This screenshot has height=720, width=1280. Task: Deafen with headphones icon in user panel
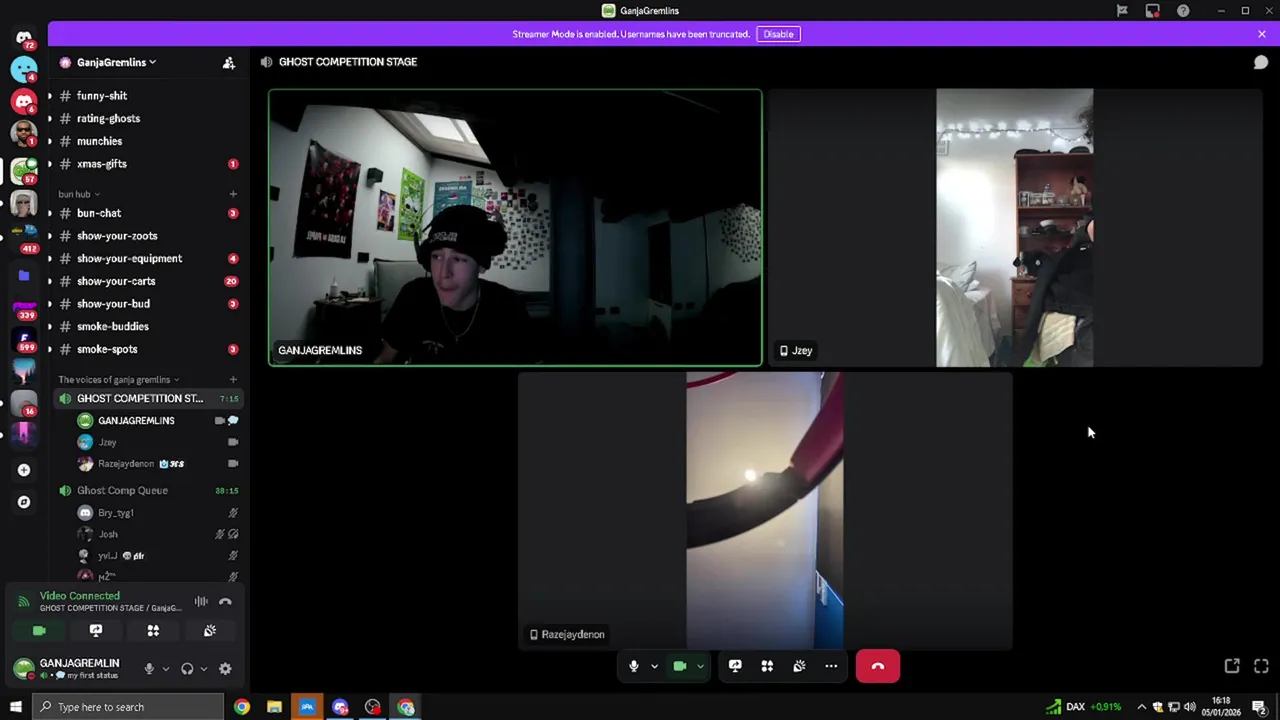point(187,669)
